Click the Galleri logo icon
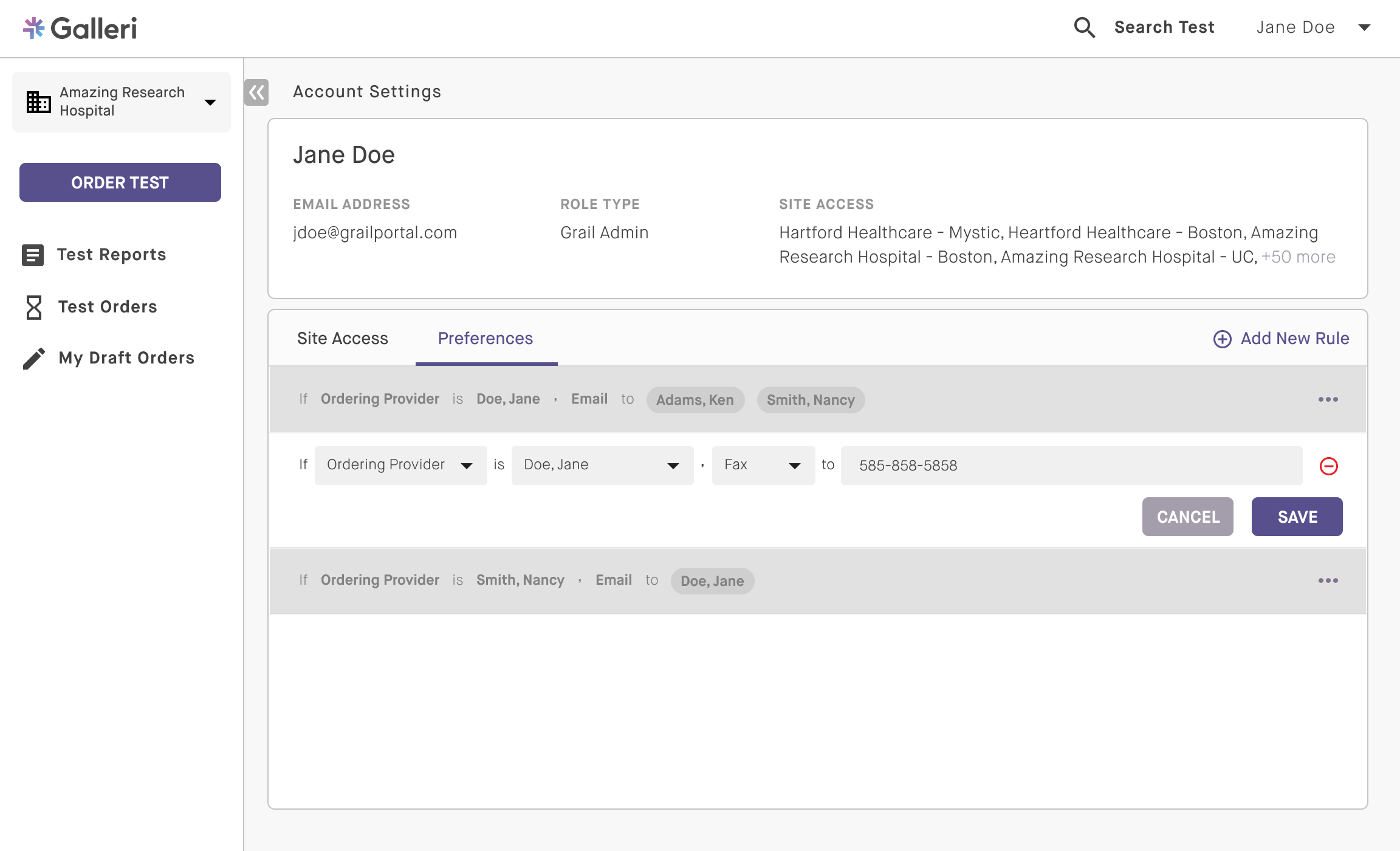This screenshot has width=1400, height=851. click(x=34, y=28)
